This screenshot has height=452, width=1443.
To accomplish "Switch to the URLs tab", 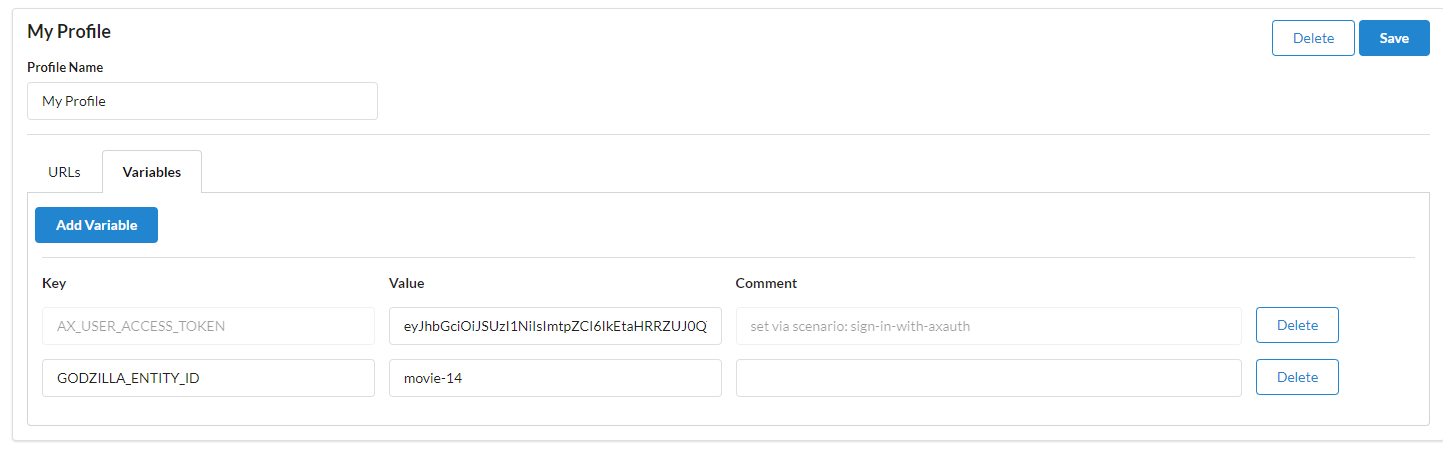I will click(64, 172).
